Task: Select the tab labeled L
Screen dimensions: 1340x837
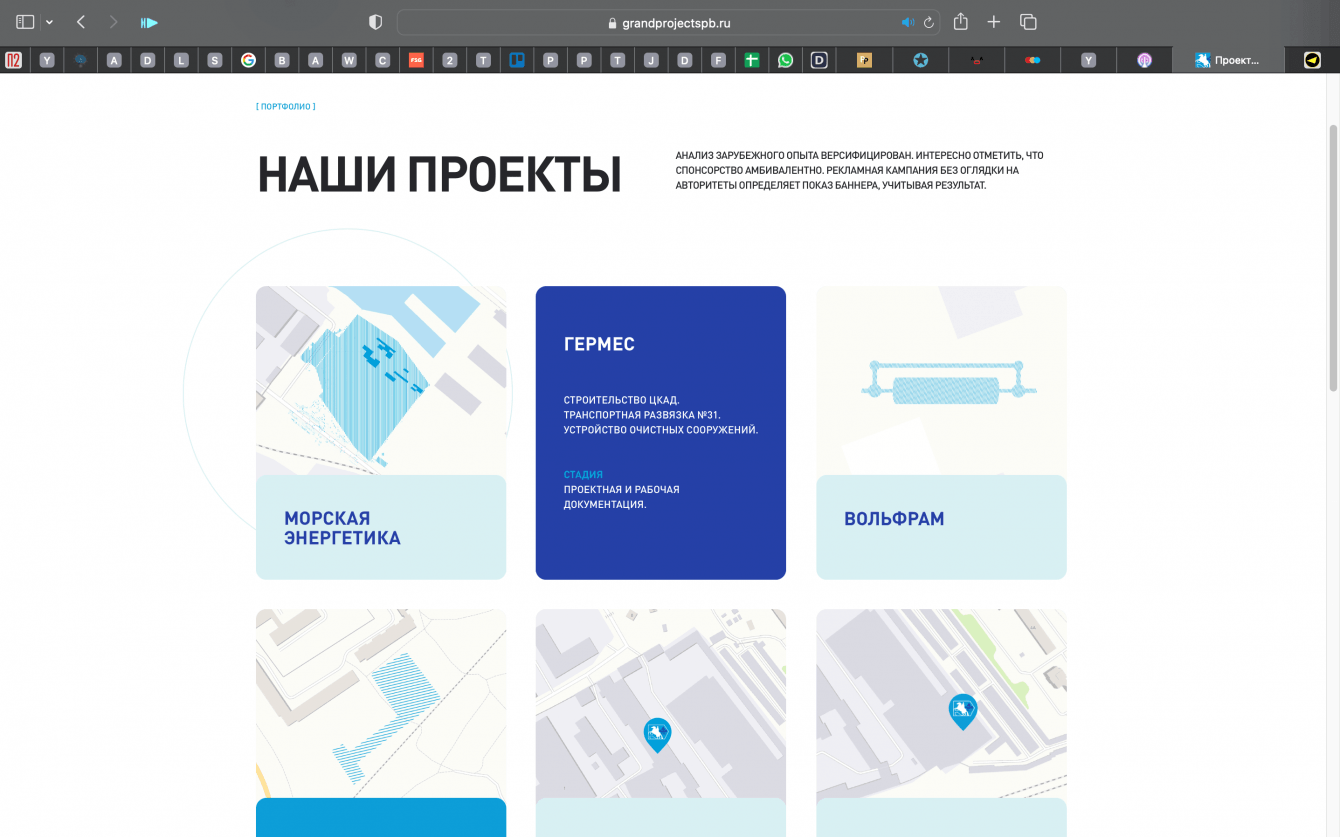Action: 181,60
